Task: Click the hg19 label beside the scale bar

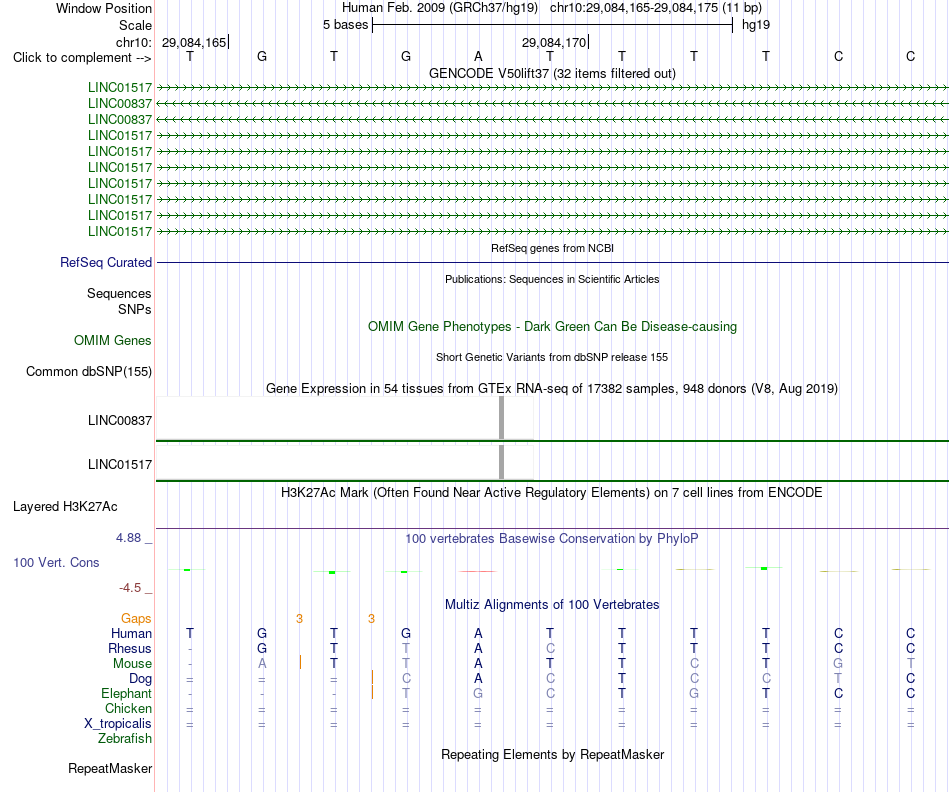Action: (x=756, y=25)
